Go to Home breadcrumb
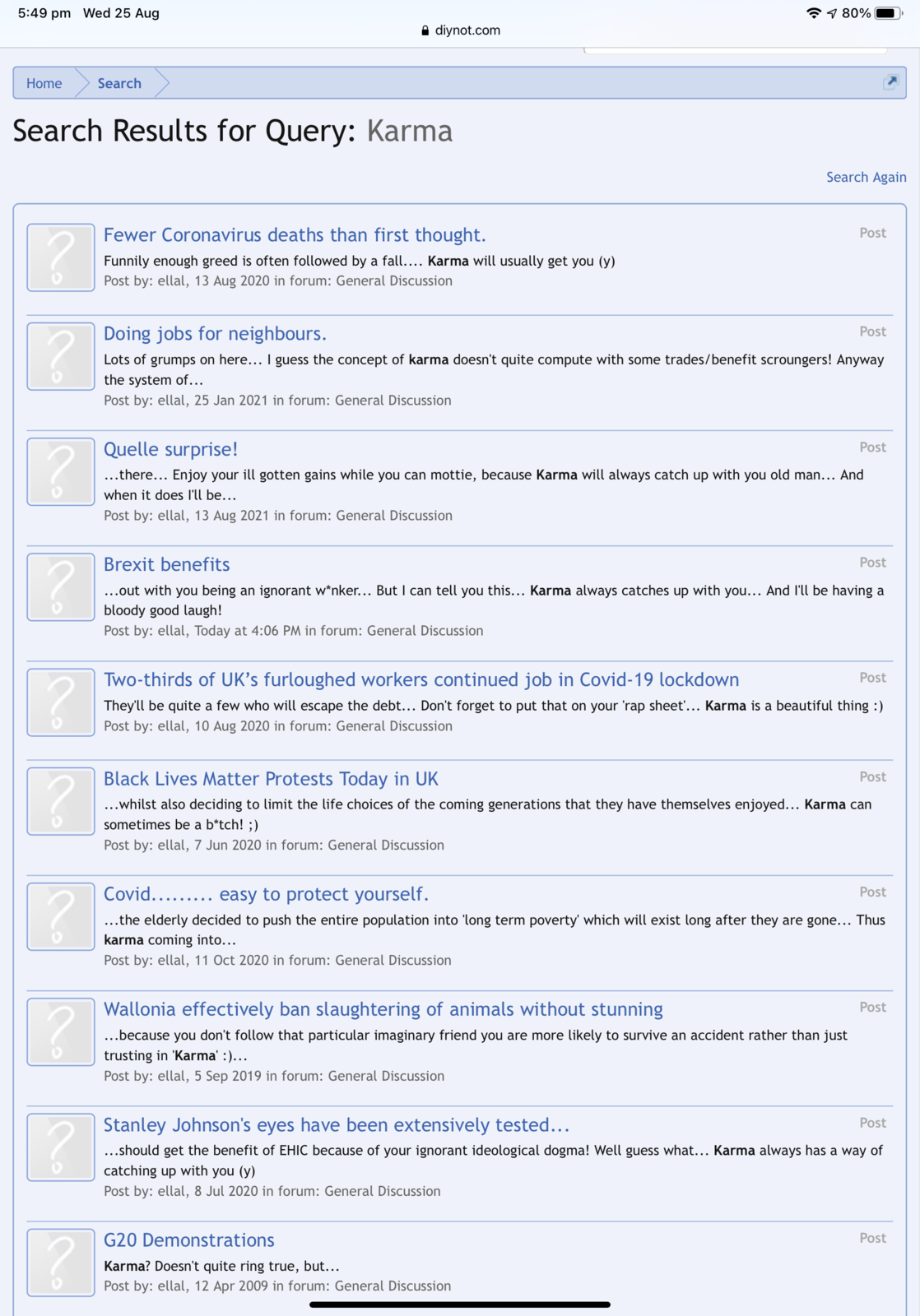920x1316 pixels. point(44,83)
